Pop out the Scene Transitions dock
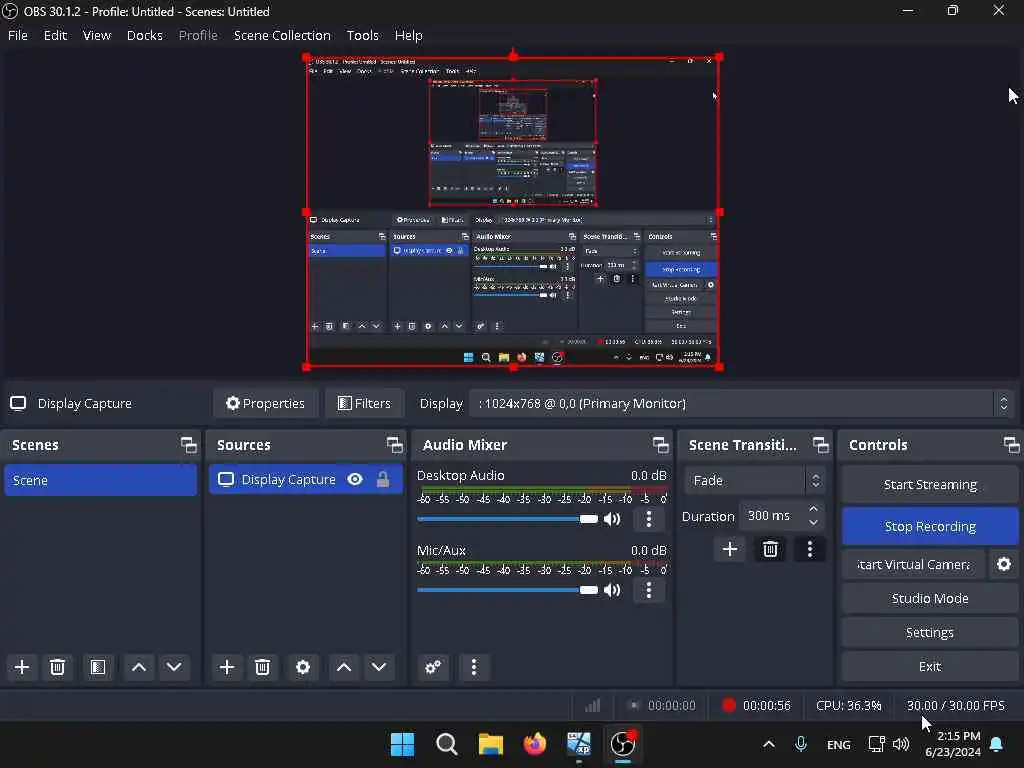 [821, 445]
